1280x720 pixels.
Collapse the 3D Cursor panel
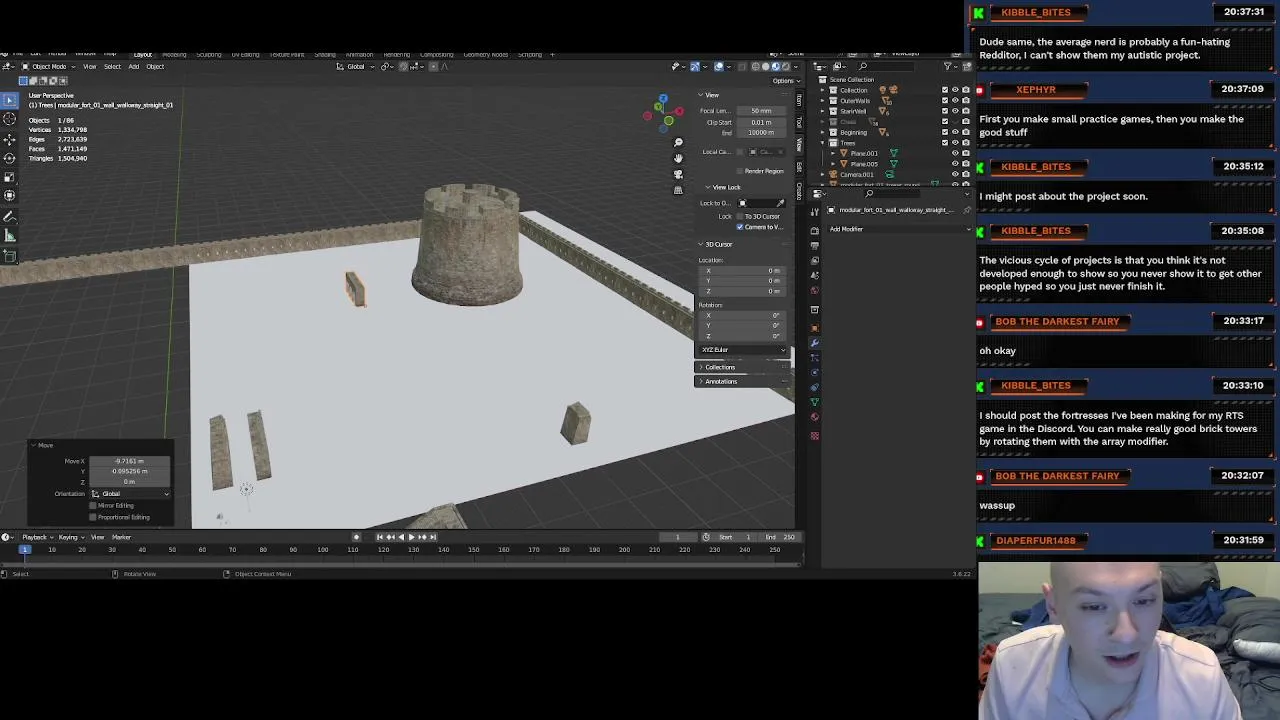coord(717,244)
